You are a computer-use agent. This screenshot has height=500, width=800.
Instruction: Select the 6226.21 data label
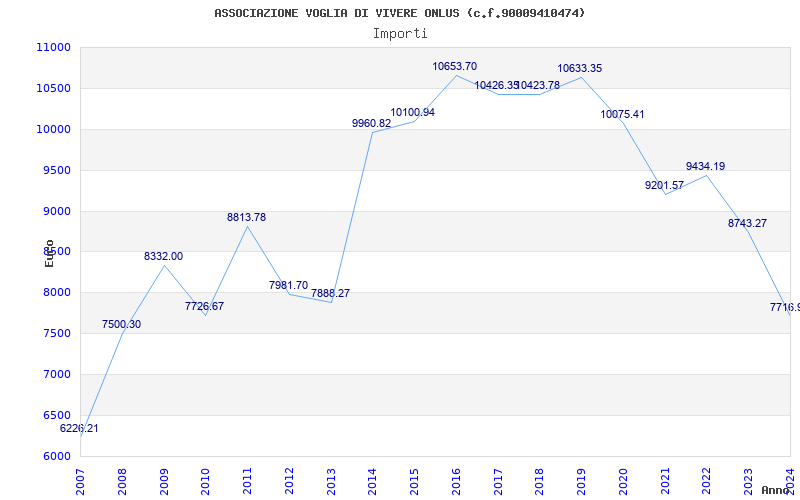point(79,429)
